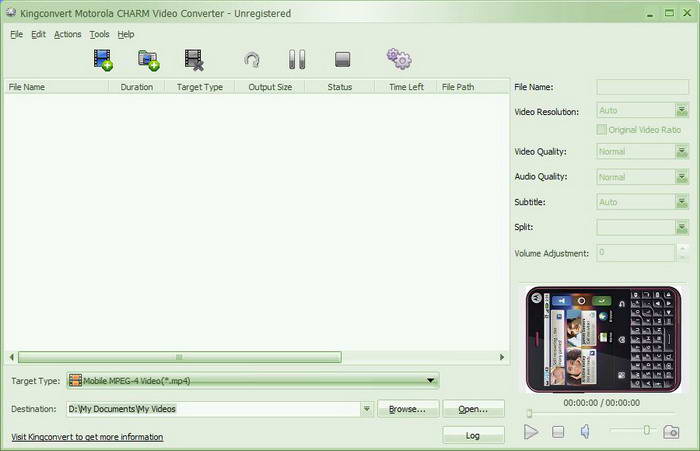
Task: Expand the Video Quality dropdown
Action: tap(682, 151)
